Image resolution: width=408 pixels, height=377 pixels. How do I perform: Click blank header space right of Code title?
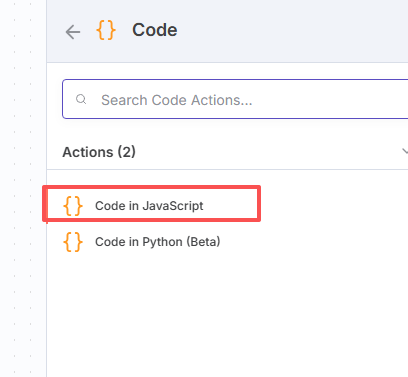[x=293, y=31]
